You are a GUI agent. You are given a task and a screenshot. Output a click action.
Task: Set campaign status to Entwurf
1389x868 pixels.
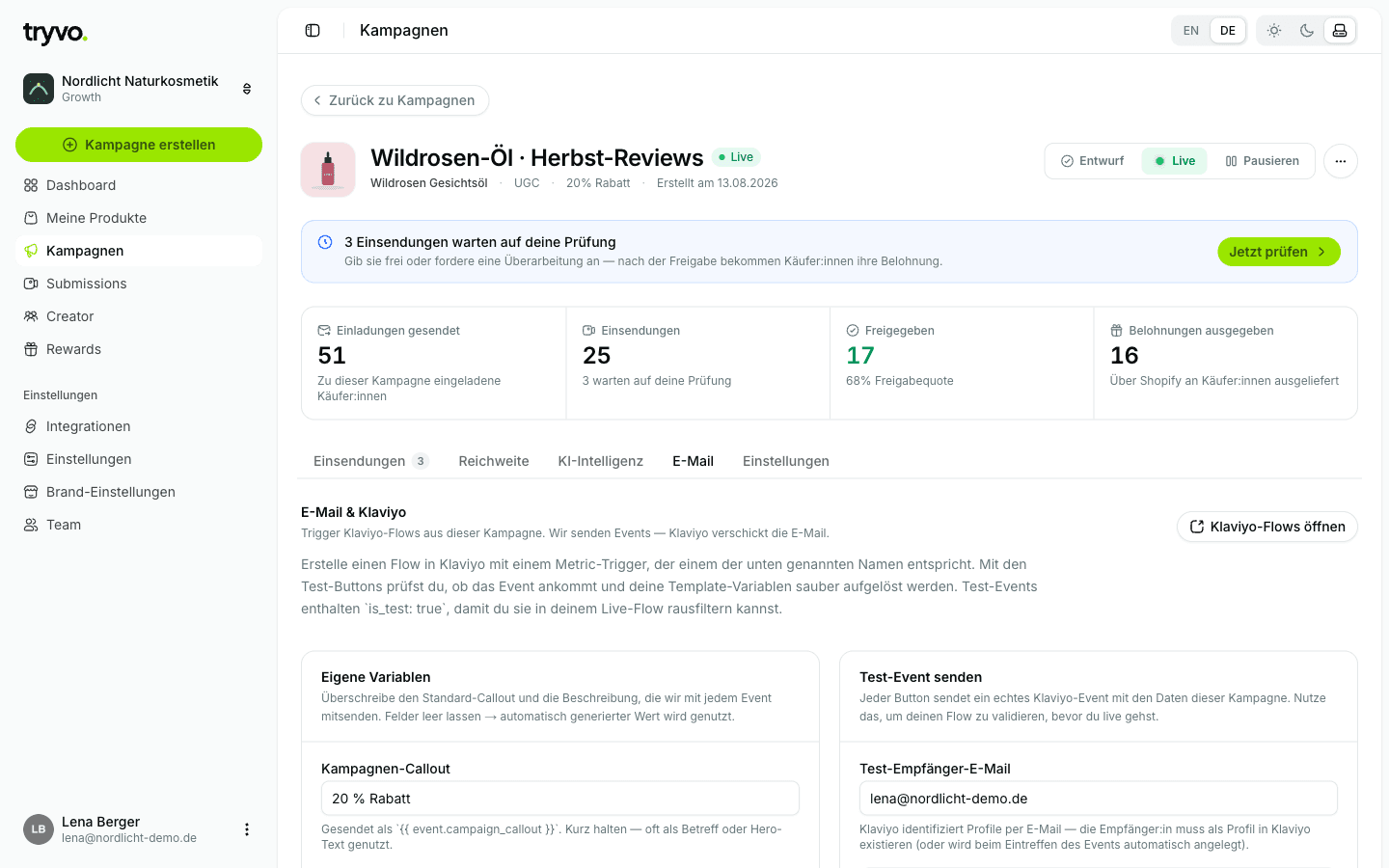(x=1093, y=161)
